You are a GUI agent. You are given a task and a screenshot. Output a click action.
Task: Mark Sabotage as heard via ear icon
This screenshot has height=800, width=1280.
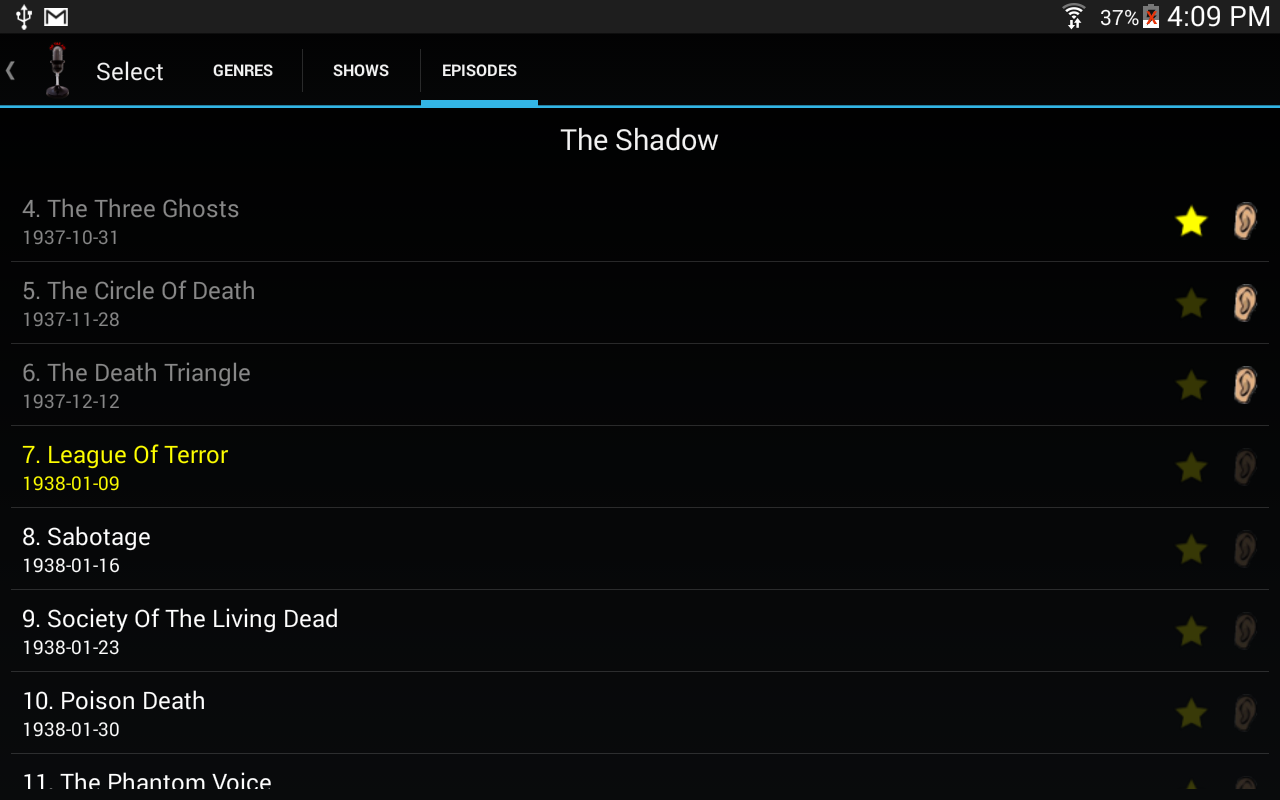tap(1244, 549)
